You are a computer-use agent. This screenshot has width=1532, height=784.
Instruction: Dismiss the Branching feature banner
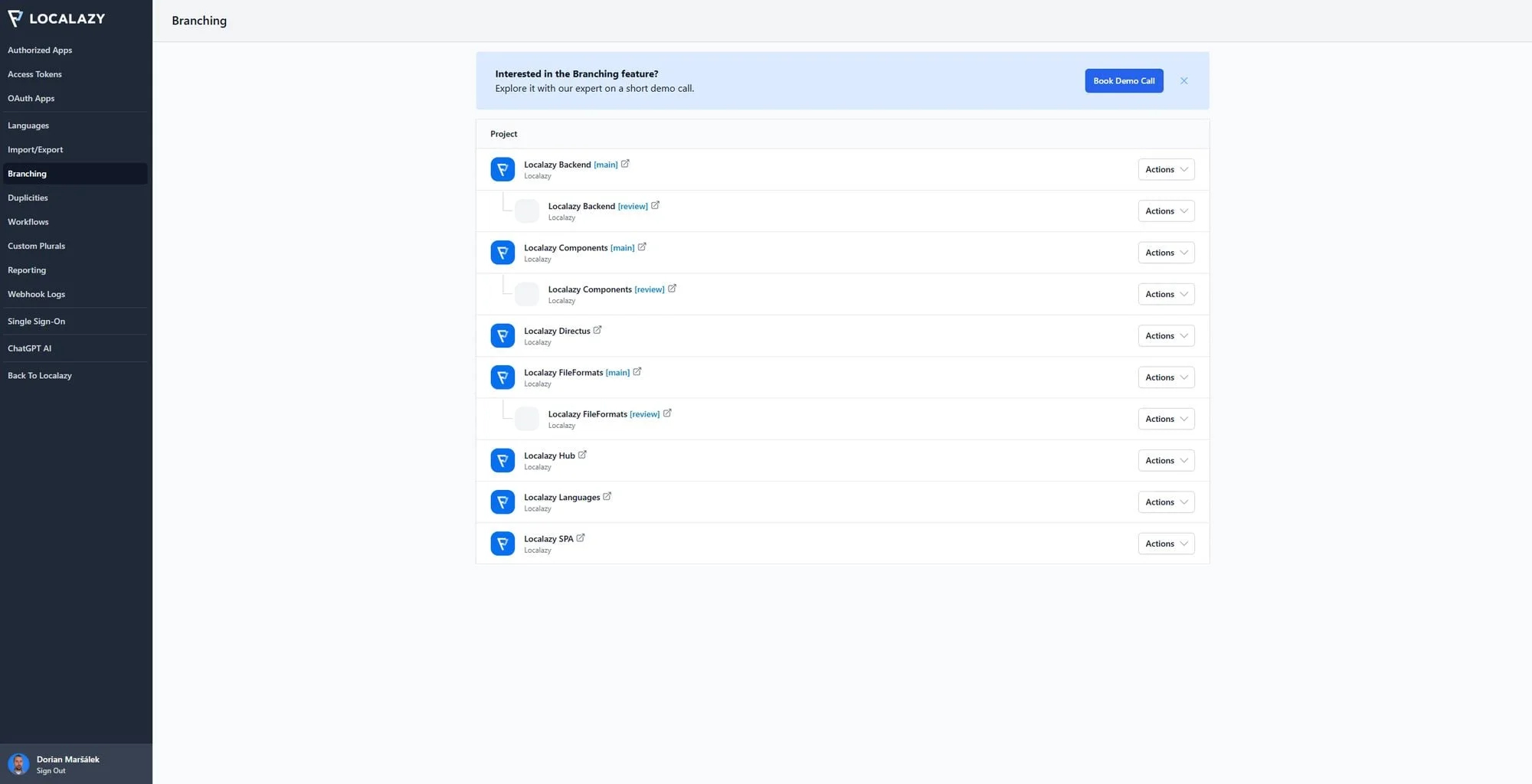tap(1184, 80)
